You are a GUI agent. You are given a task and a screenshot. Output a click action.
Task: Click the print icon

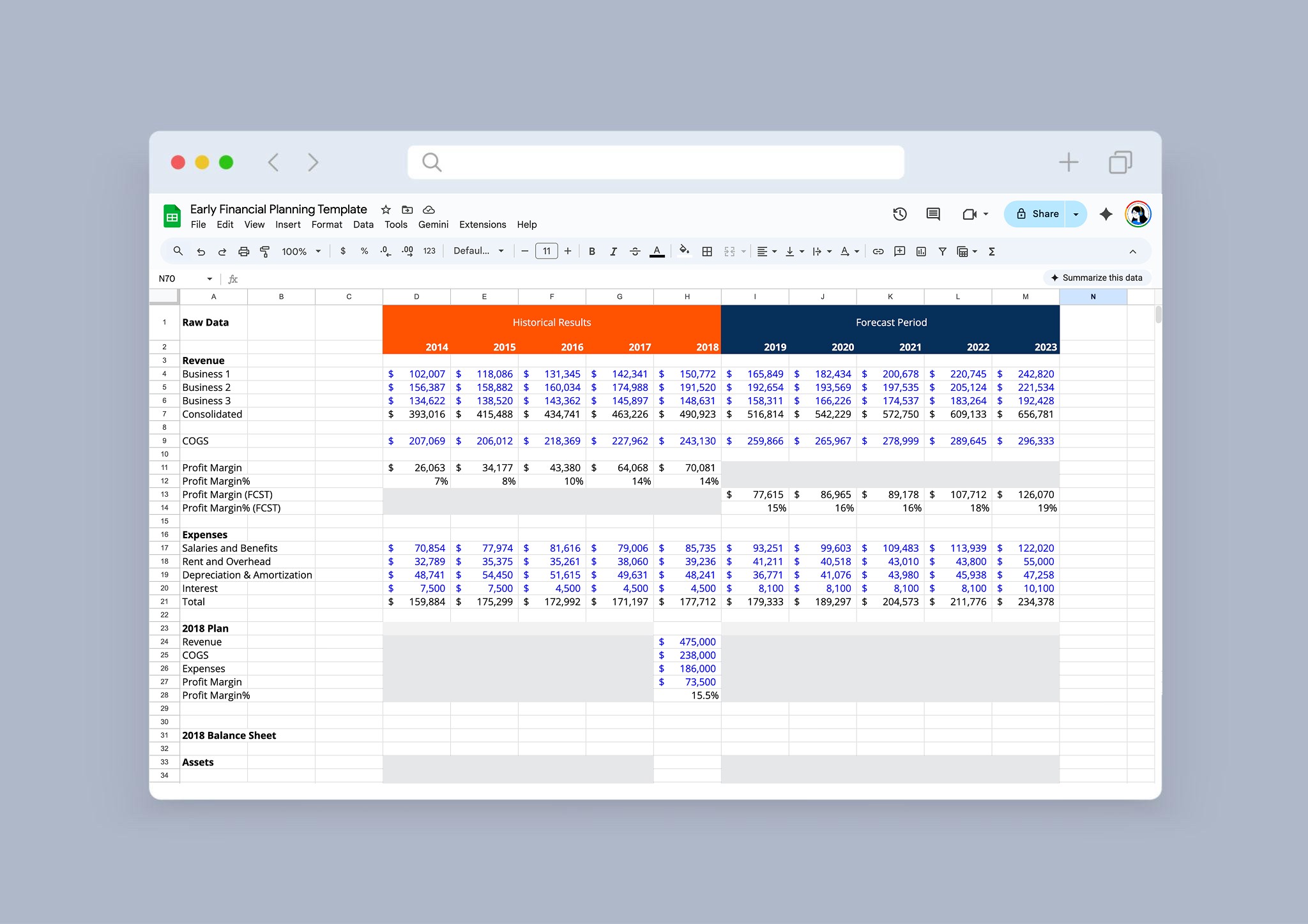243,252
